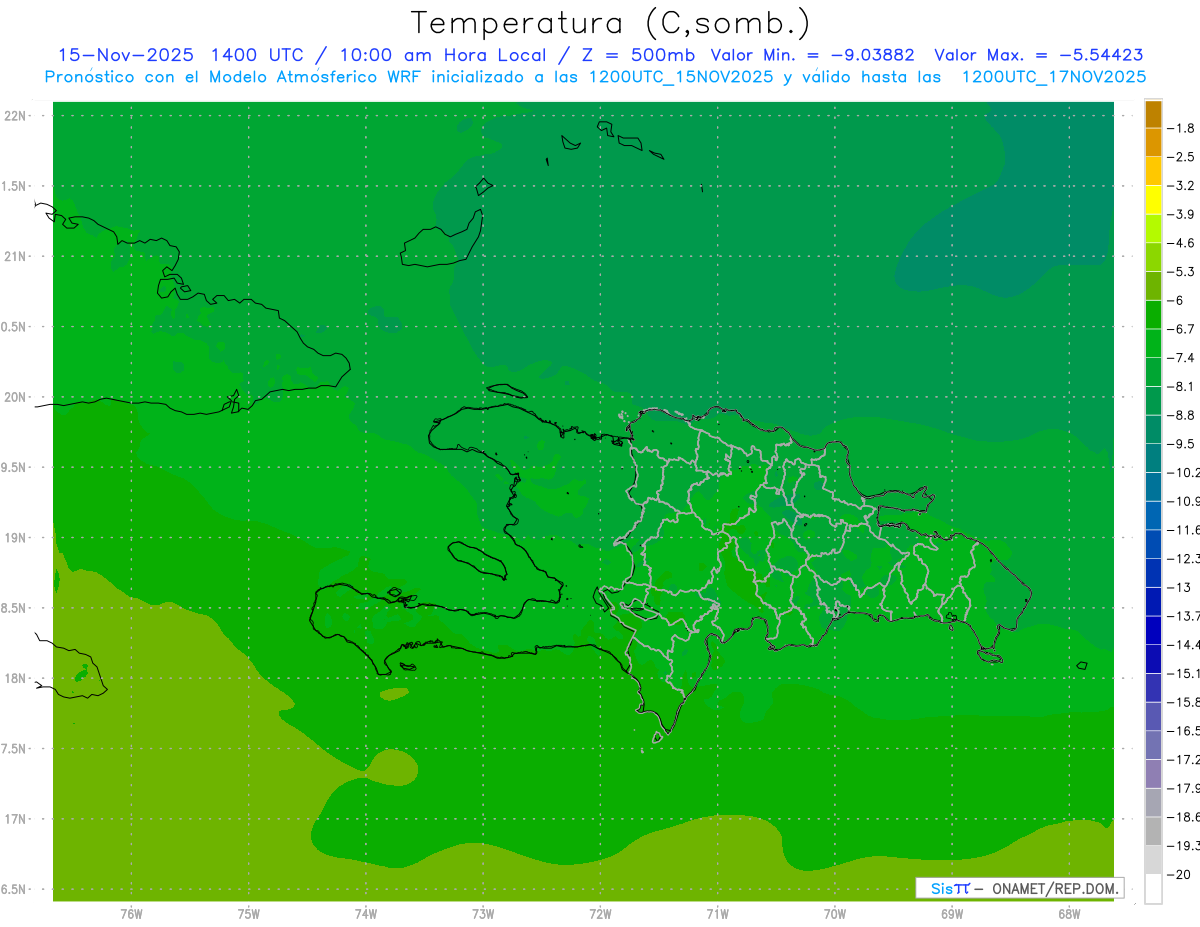Click the '18N' latitude label
The image size is (1200, 927).
coord(14,679)
